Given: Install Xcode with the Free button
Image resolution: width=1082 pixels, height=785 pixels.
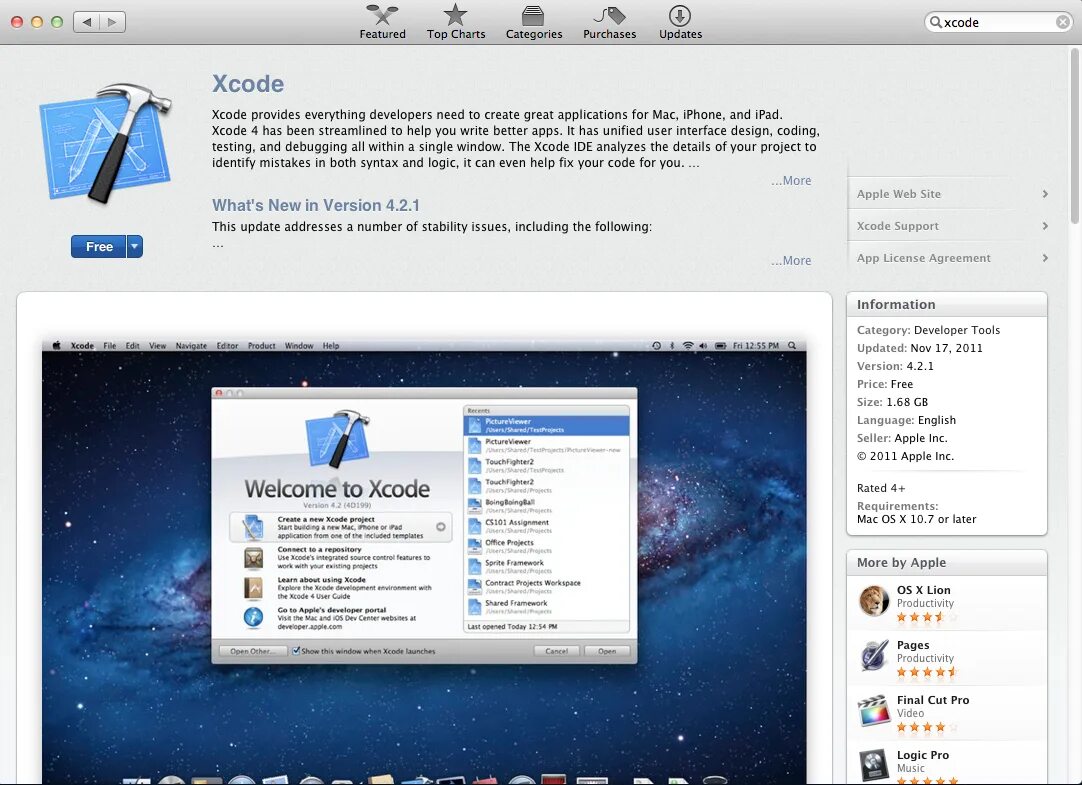Looking at the screenshot, I should click(99, 246).
